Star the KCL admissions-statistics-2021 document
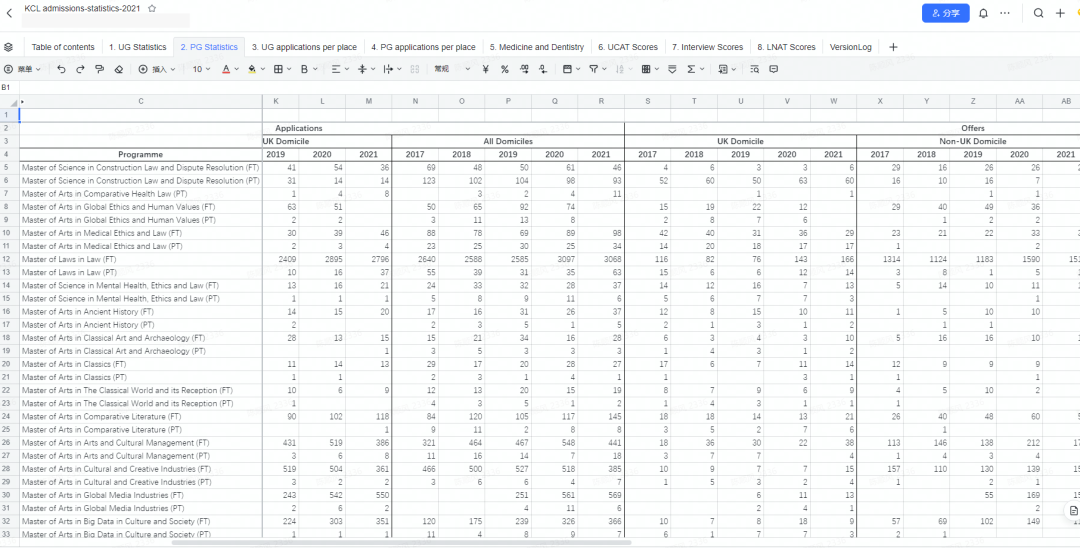Screen dimensions: 1080x548 pos(152,8)
